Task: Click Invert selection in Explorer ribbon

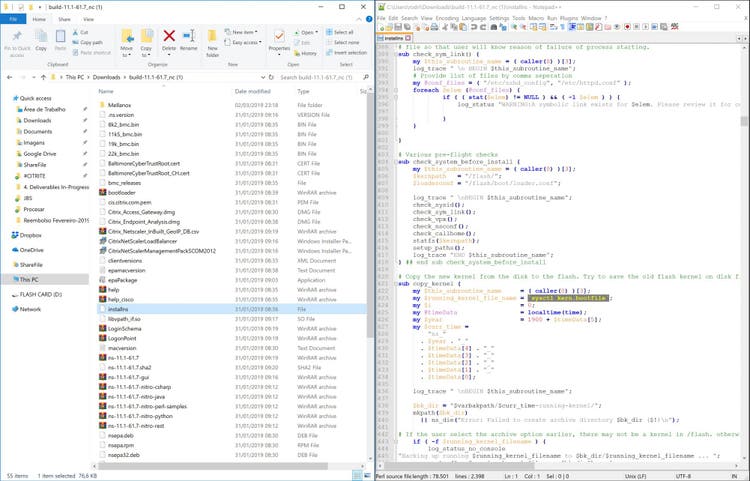Action: tap(347, 53)
